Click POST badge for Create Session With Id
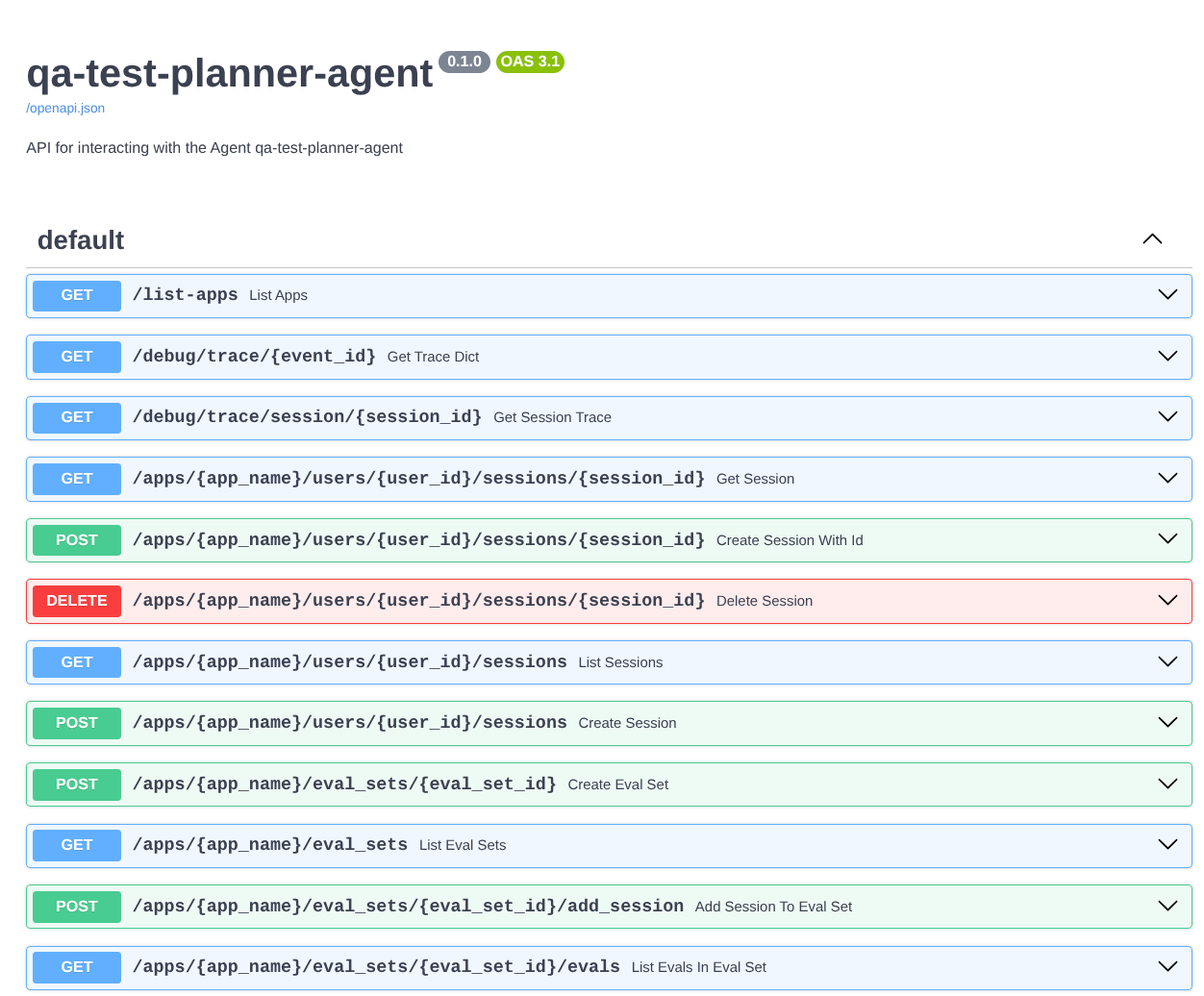 tap(77, 540)
